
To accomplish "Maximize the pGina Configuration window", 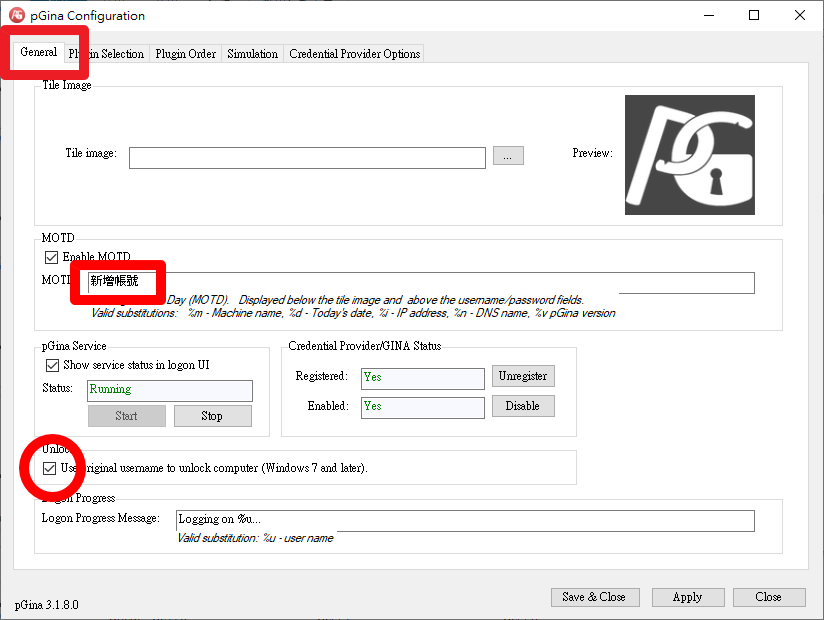I will (754, 15).
